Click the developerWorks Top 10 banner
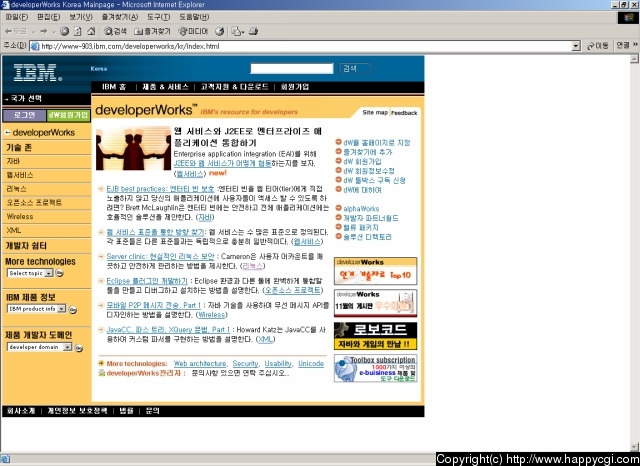 coord(376,271)
